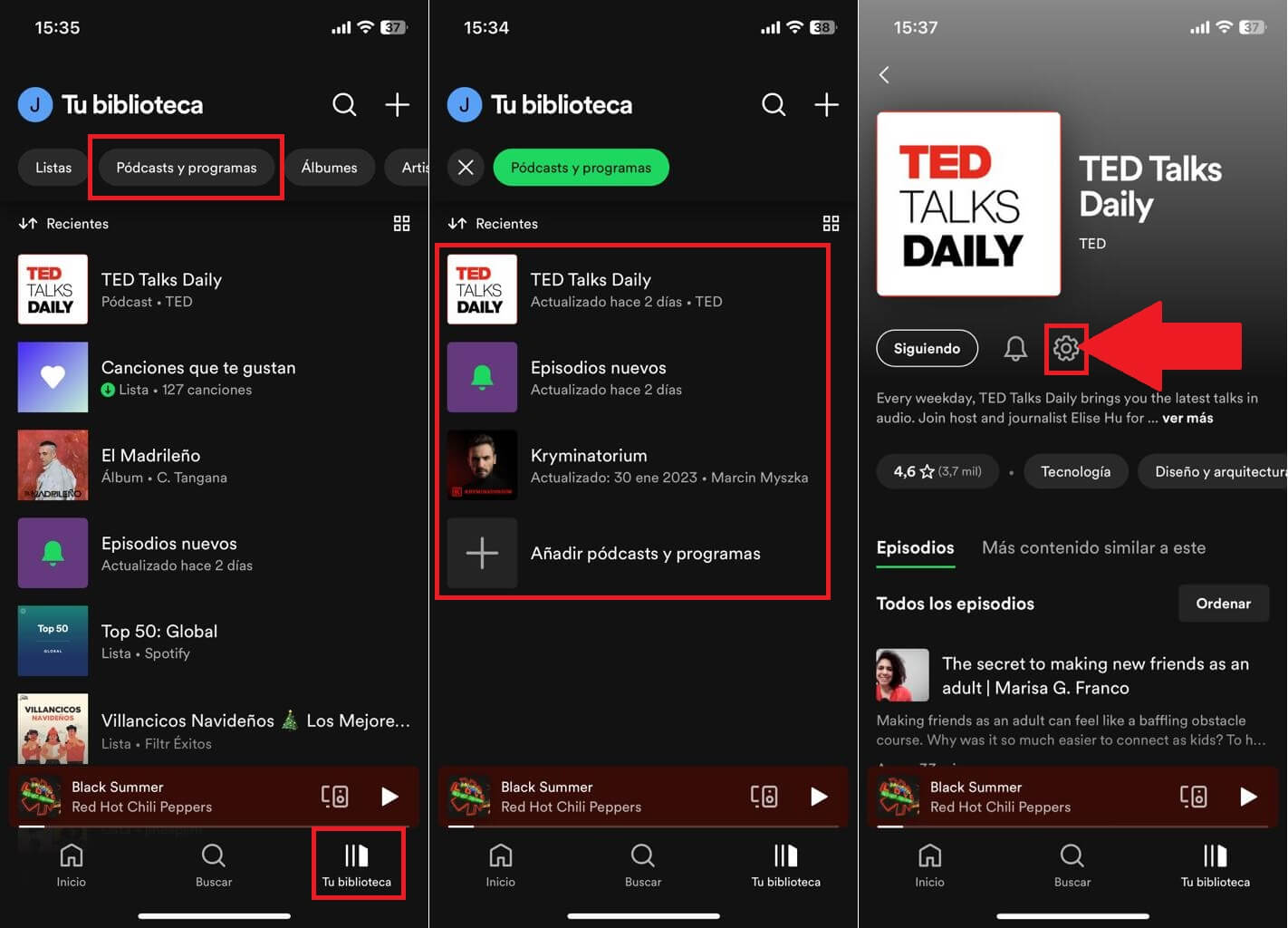This screenshot has height=928, width=1288.
Task: Play Black Summer in middle mini player
Action: [819, 797]
